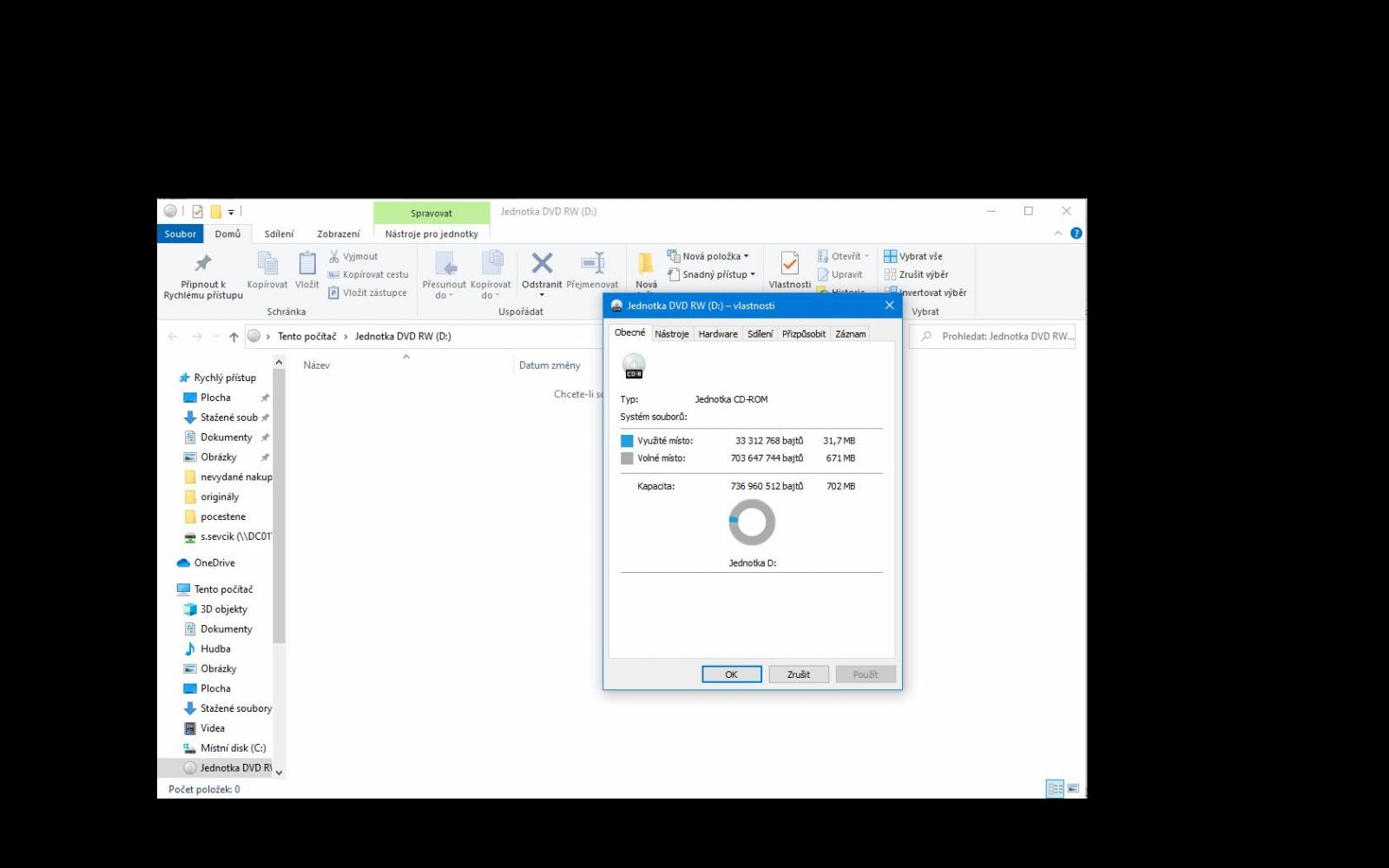Collapse the ribbon with chevron

tap(1057, 233)
